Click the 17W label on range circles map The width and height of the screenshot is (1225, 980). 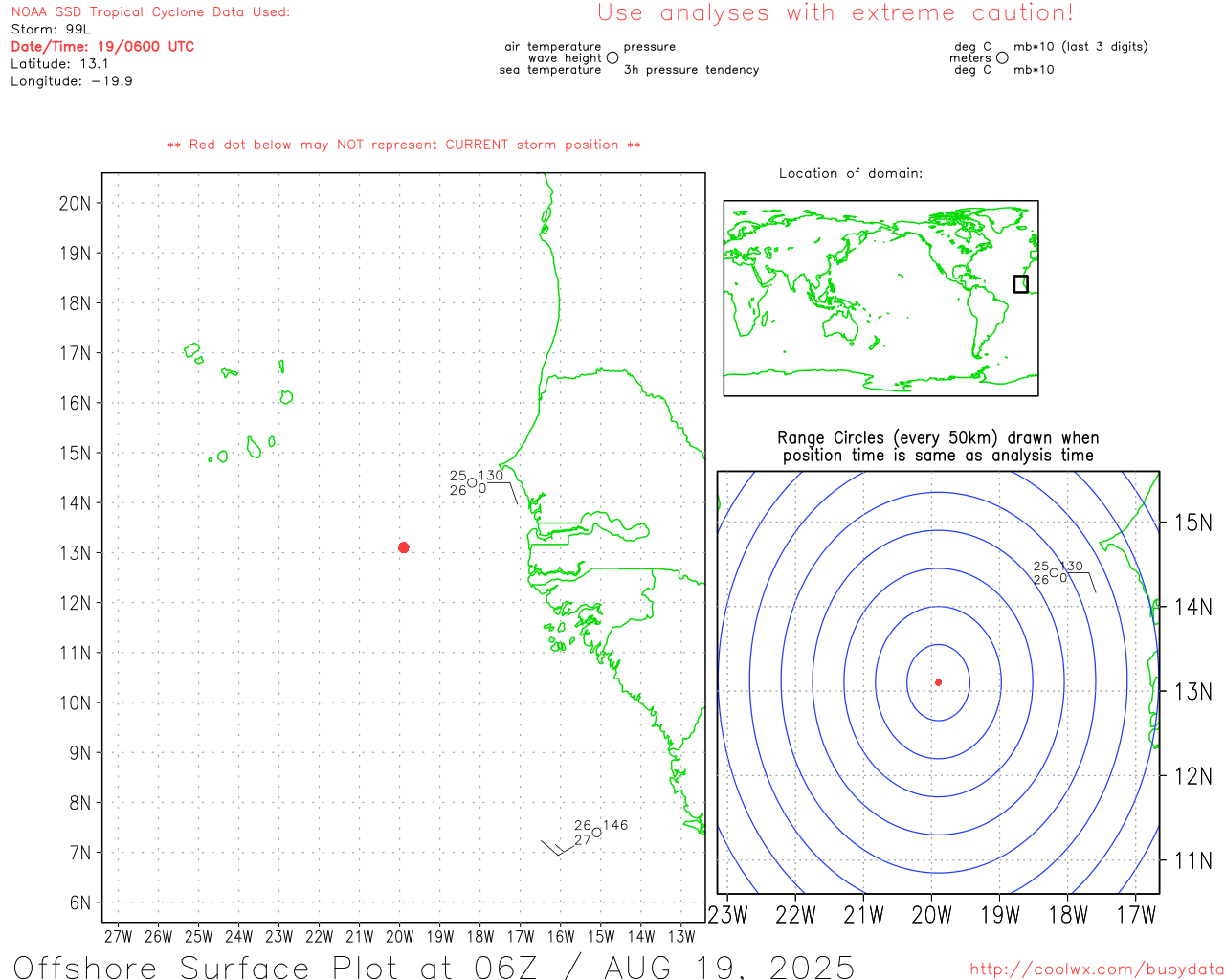(x=1136, y=915)
